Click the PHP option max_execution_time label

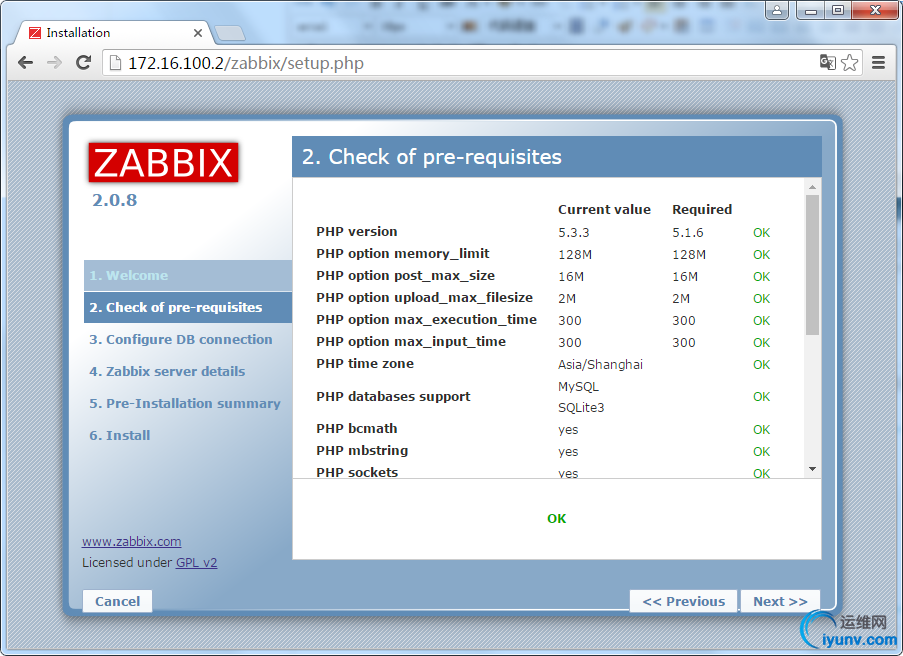point(426,319)
